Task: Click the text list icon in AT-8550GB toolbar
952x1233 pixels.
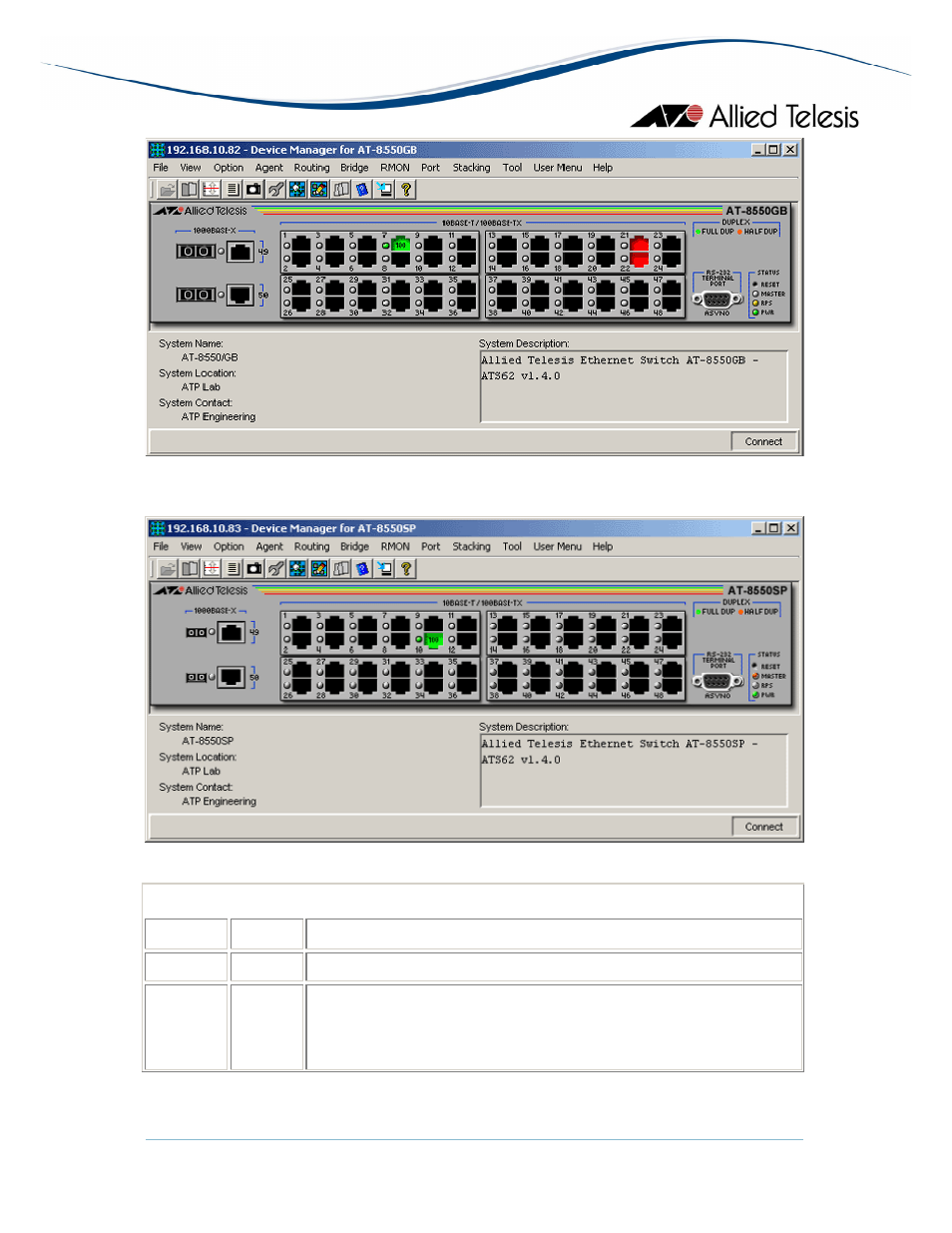Action: click(233, 189)
